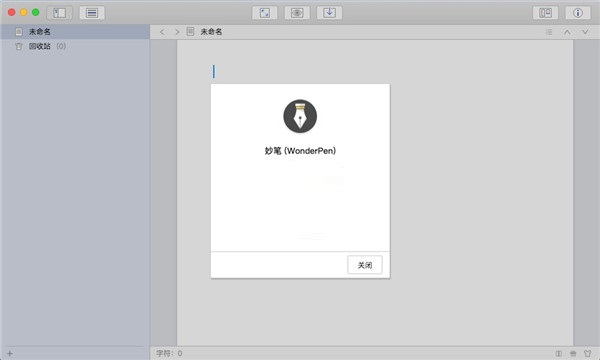Click the 未命名 title in header bar
The image size is (600, 360).
tap(211, 32)
